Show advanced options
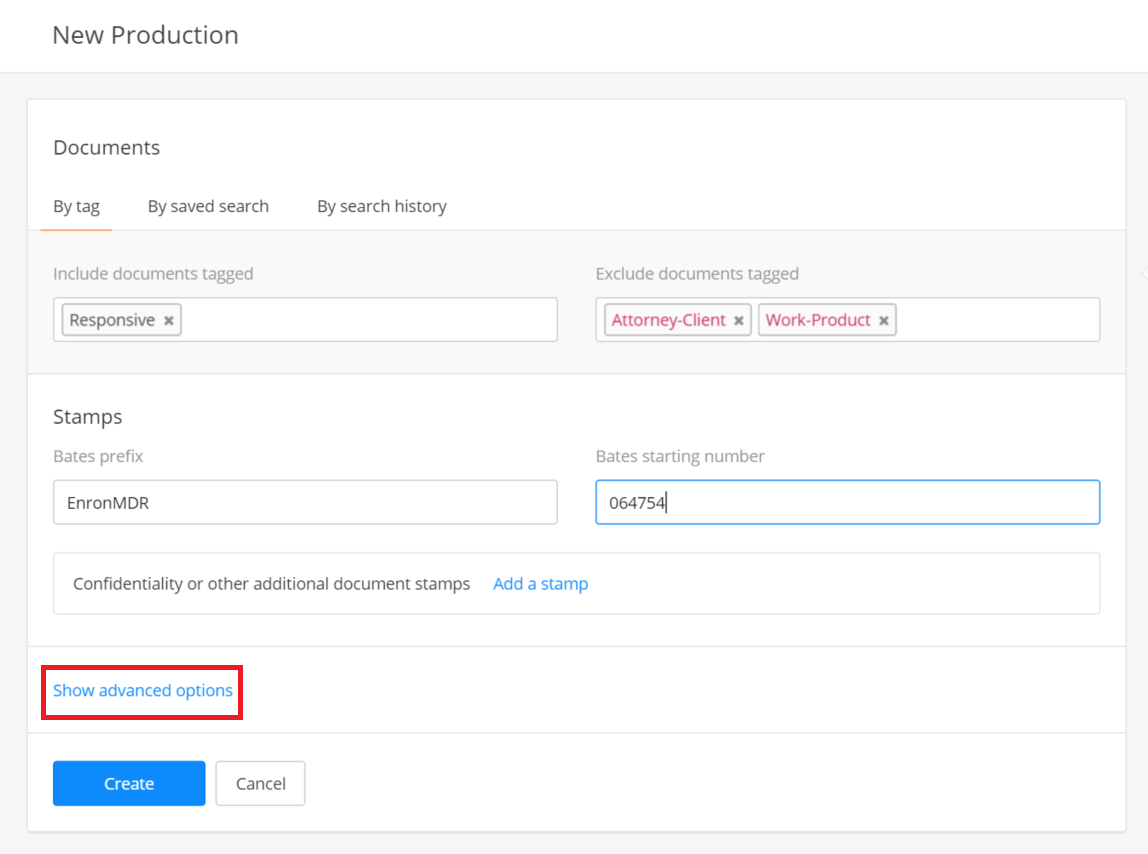The height and width of the screenshot is (854, 1148). pyautogui.click(x=143, y=691)
